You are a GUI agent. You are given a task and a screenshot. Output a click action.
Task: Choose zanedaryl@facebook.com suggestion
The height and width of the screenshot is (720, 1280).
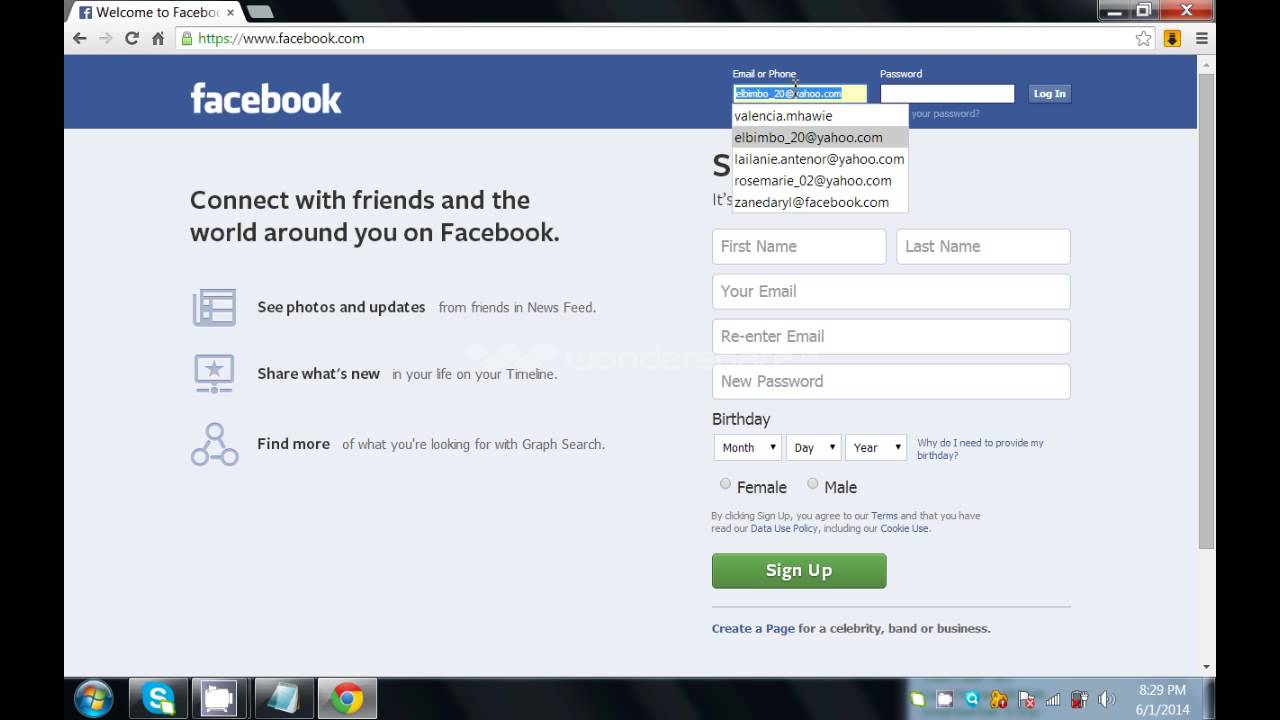pyautogui.click(x=820, y=202)
